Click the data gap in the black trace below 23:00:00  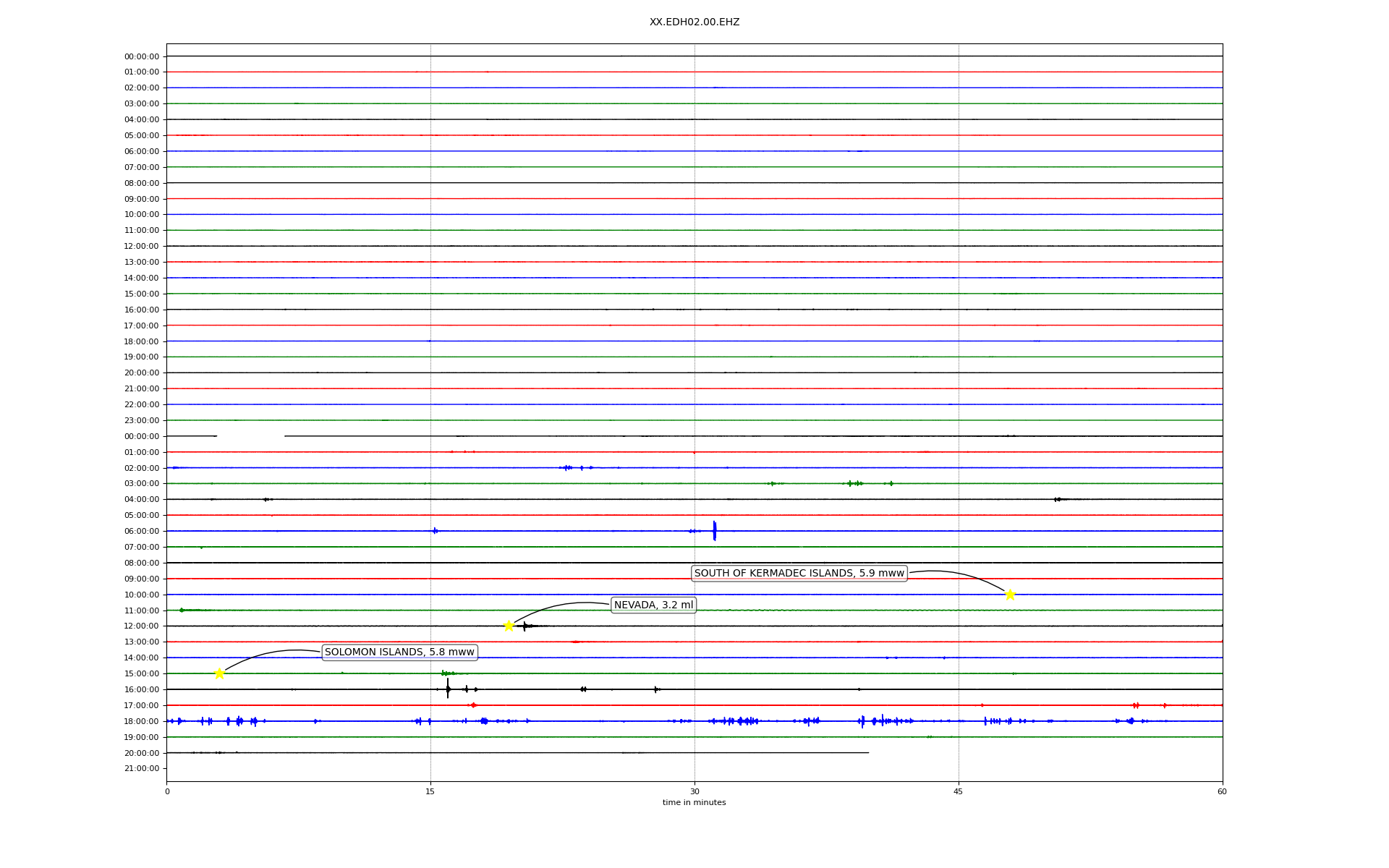click(250, 436)
